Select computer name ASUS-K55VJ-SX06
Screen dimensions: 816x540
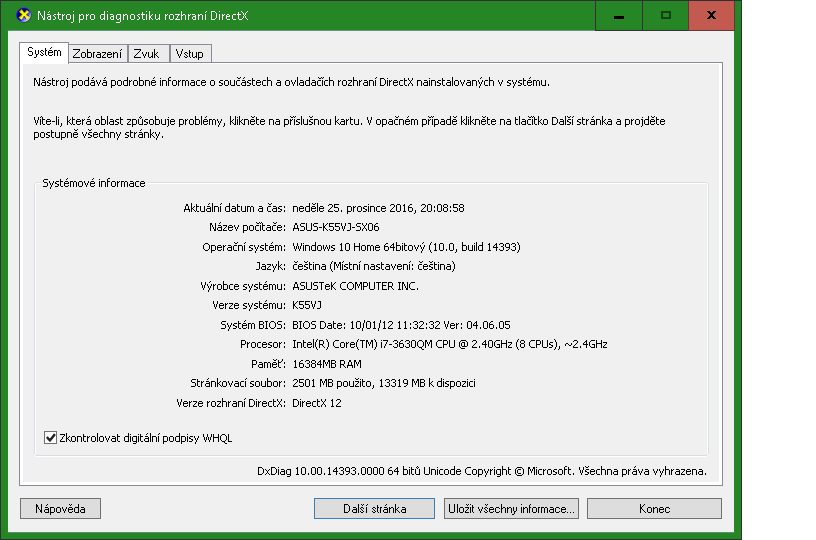point(336,227)
